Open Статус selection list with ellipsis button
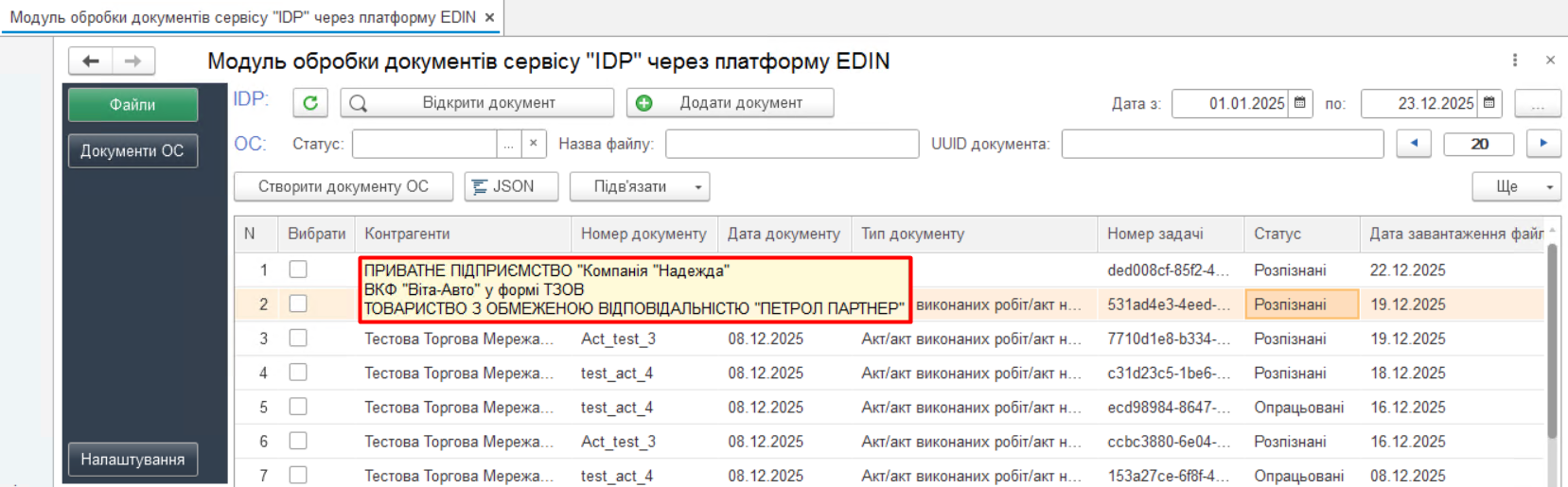The height and width of the screenshot is (487, 1568). click(509, 144)
